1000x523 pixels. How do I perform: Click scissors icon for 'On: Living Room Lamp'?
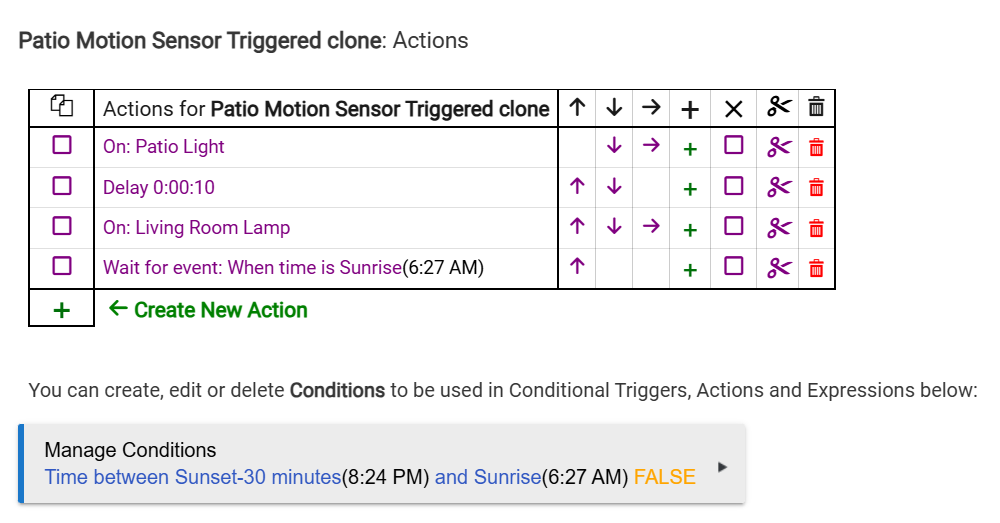coord(779,227)
